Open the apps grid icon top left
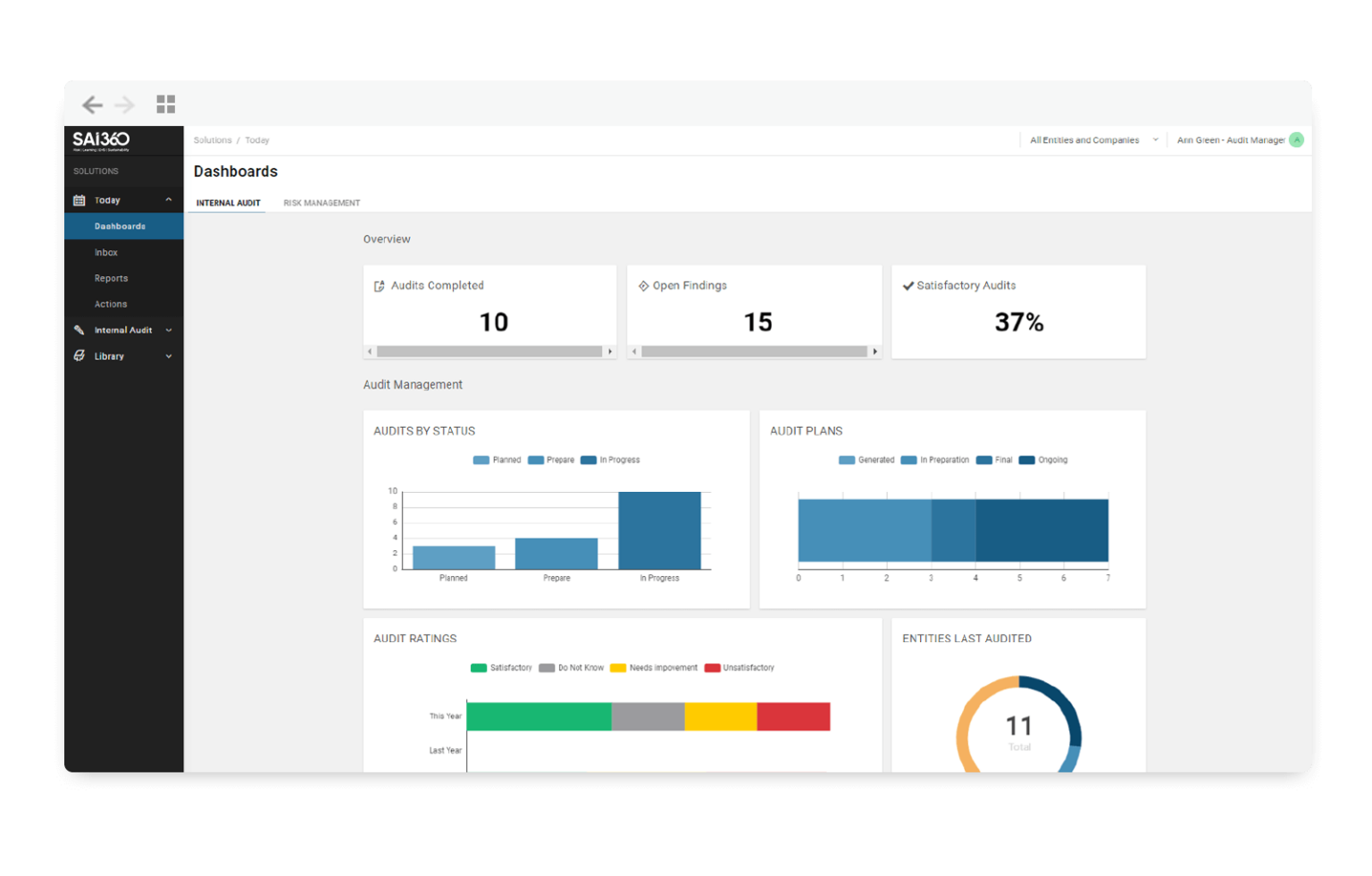 click(x=166, y=104)
